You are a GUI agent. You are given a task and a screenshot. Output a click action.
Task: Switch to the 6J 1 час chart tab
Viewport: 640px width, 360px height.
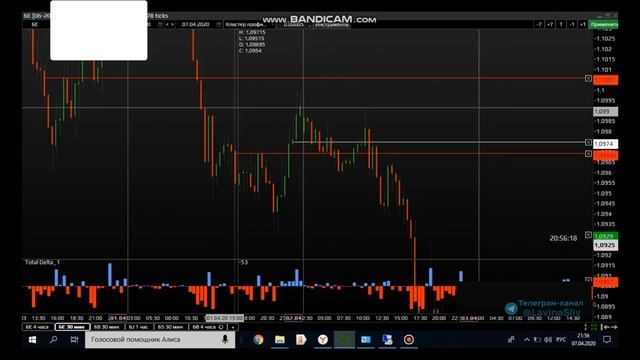coord(138,327)
